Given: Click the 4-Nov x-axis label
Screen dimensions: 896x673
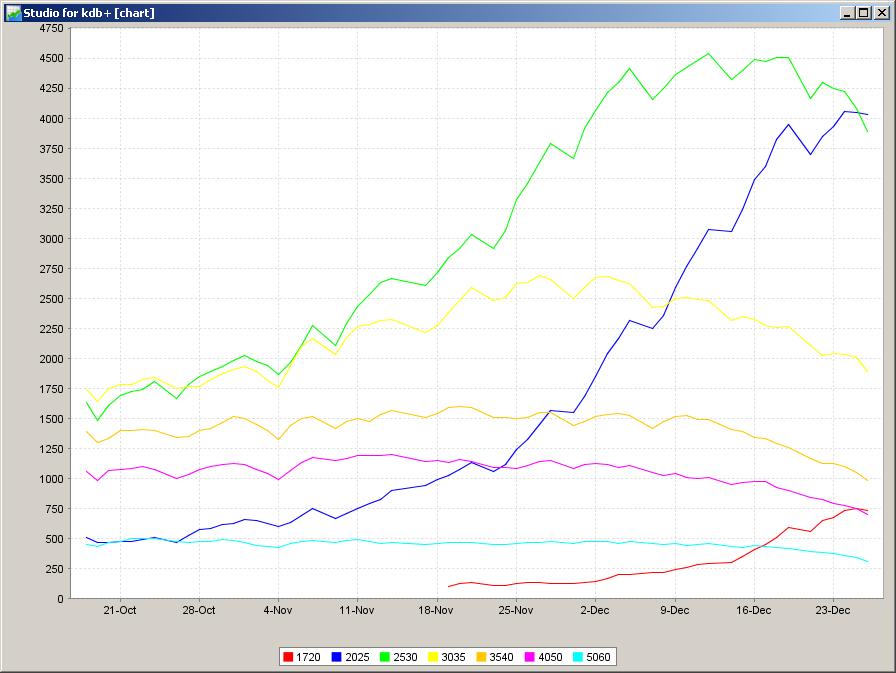Looking at the screenshot, I should coord(278,610).
